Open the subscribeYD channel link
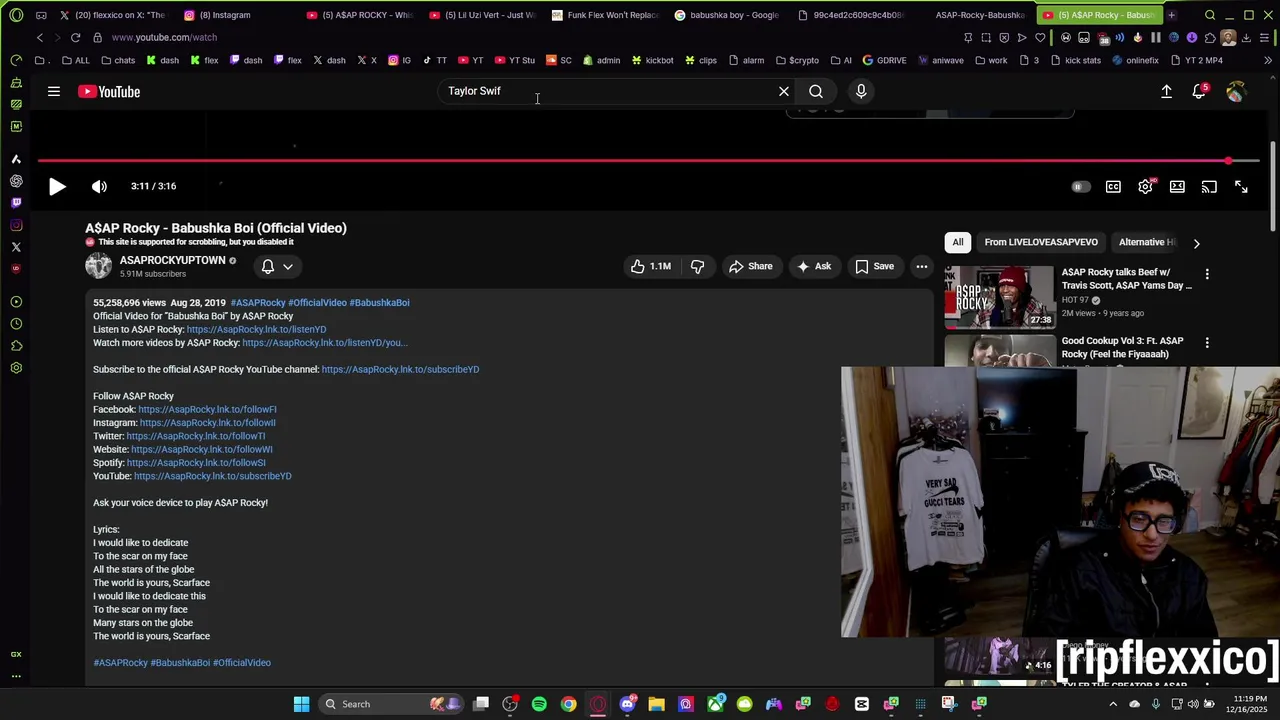 (400, 369)
